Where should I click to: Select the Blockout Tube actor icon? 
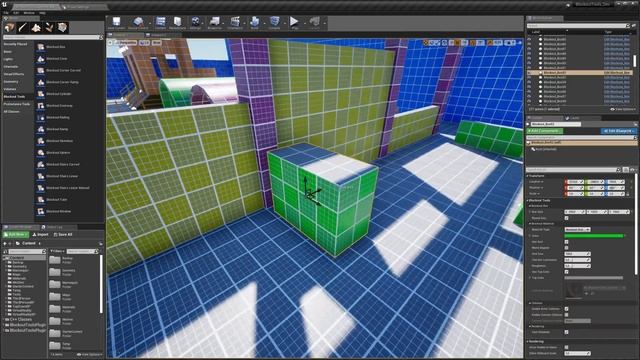41,200
